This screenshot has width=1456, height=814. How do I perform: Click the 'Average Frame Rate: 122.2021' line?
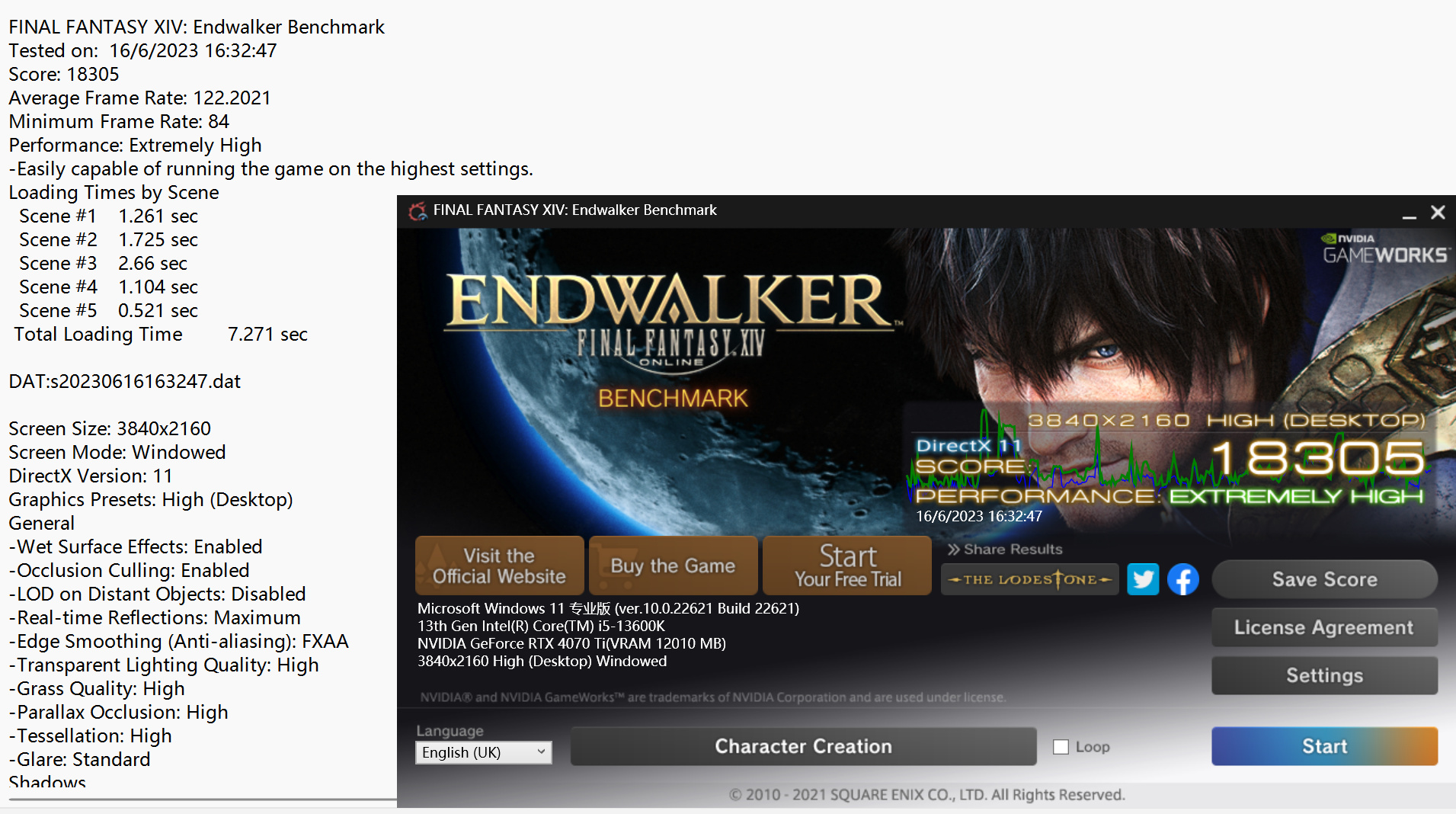point(140,98)
